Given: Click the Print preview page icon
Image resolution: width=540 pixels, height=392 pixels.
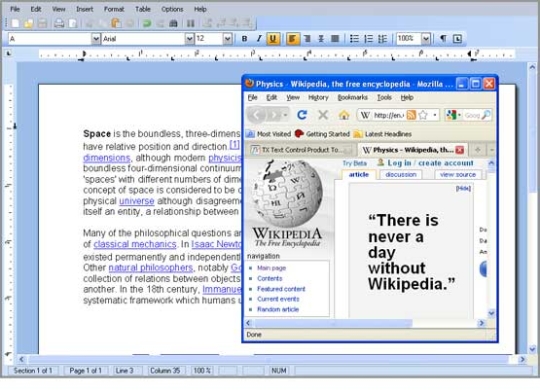Looking at the screenshot, I should tap(73, 23).
